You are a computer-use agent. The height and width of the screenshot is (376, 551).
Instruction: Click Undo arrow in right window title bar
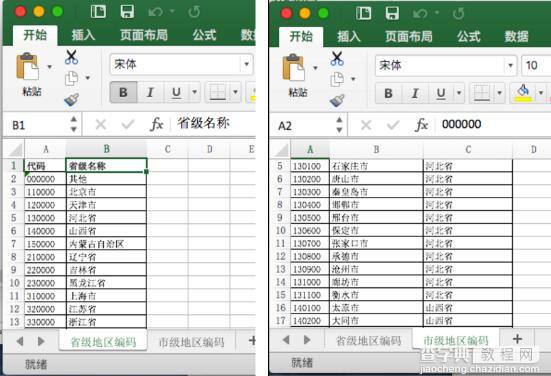pos(421,14)
